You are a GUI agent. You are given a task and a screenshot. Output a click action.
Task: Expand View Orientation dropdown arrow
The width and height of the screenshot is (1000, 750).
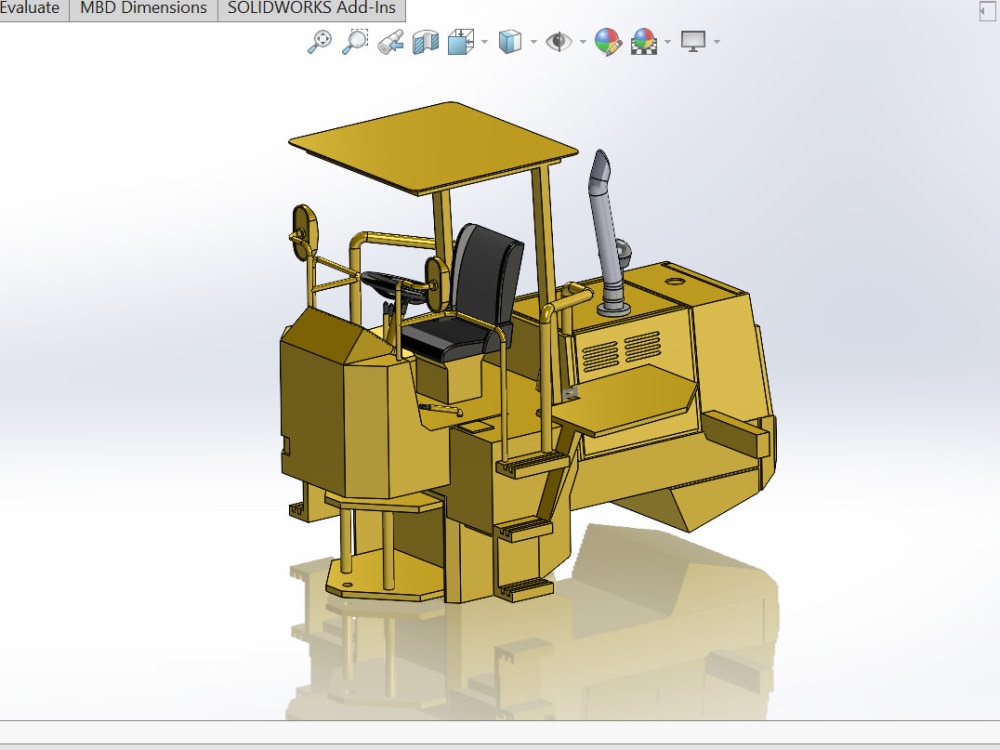(x=485, y=42)
